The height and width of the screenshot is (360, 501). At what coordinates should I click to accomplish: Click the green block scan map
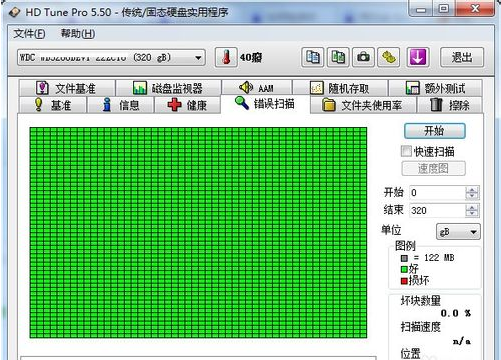(198, 233)
